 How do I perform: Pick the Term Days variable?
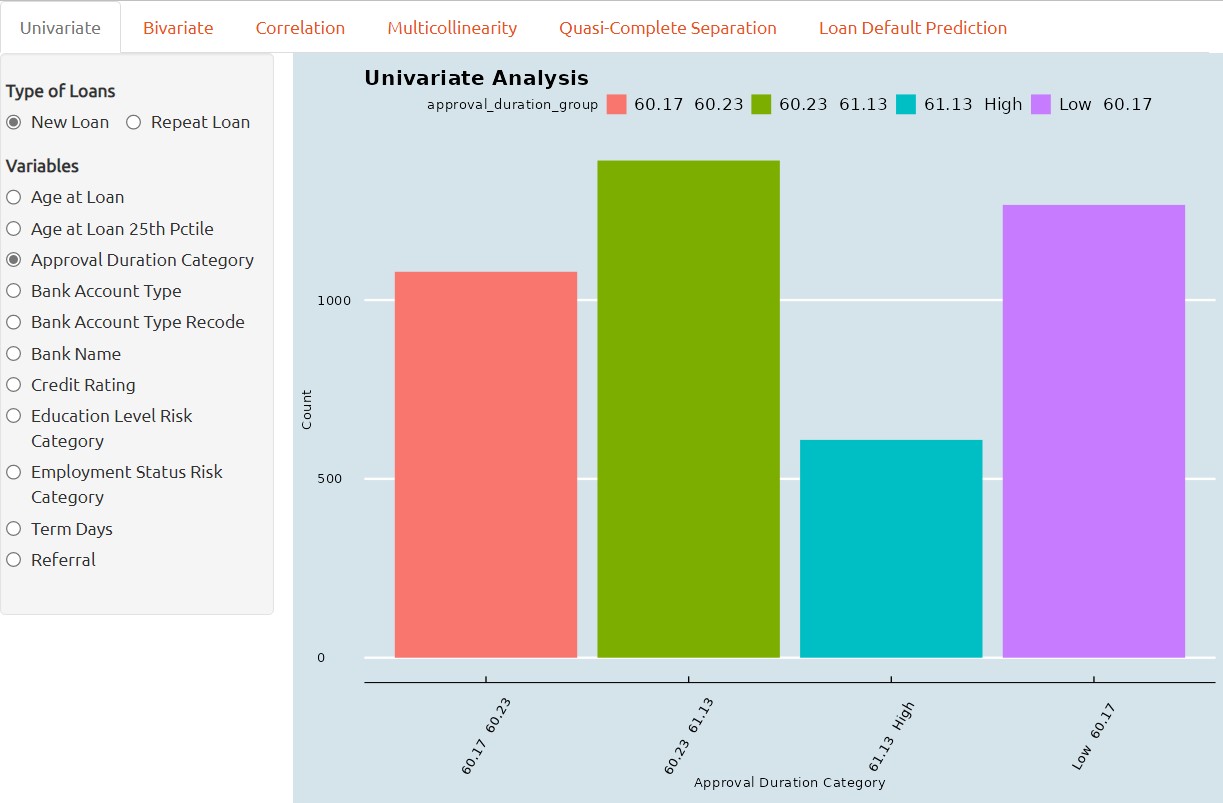14,529
